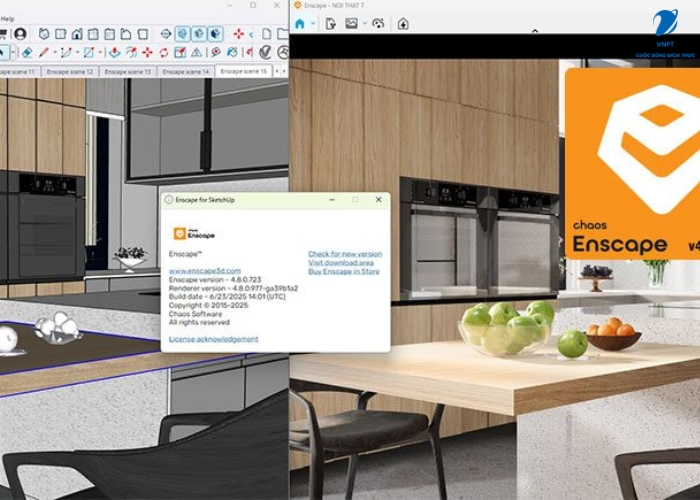
Task: Activate the Rotate tool
Action: pos(164,52)
